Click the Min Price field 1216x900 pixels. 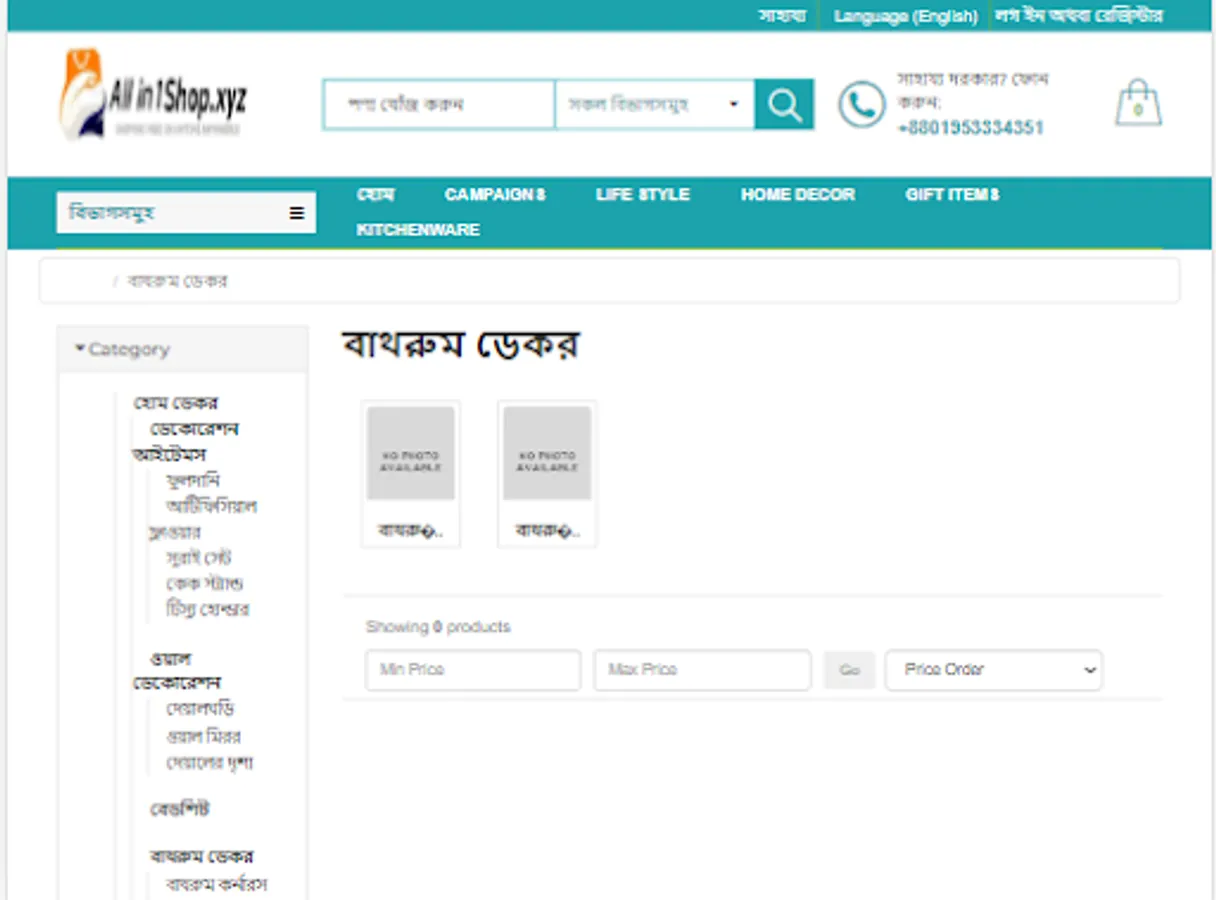tap(473, 670)
